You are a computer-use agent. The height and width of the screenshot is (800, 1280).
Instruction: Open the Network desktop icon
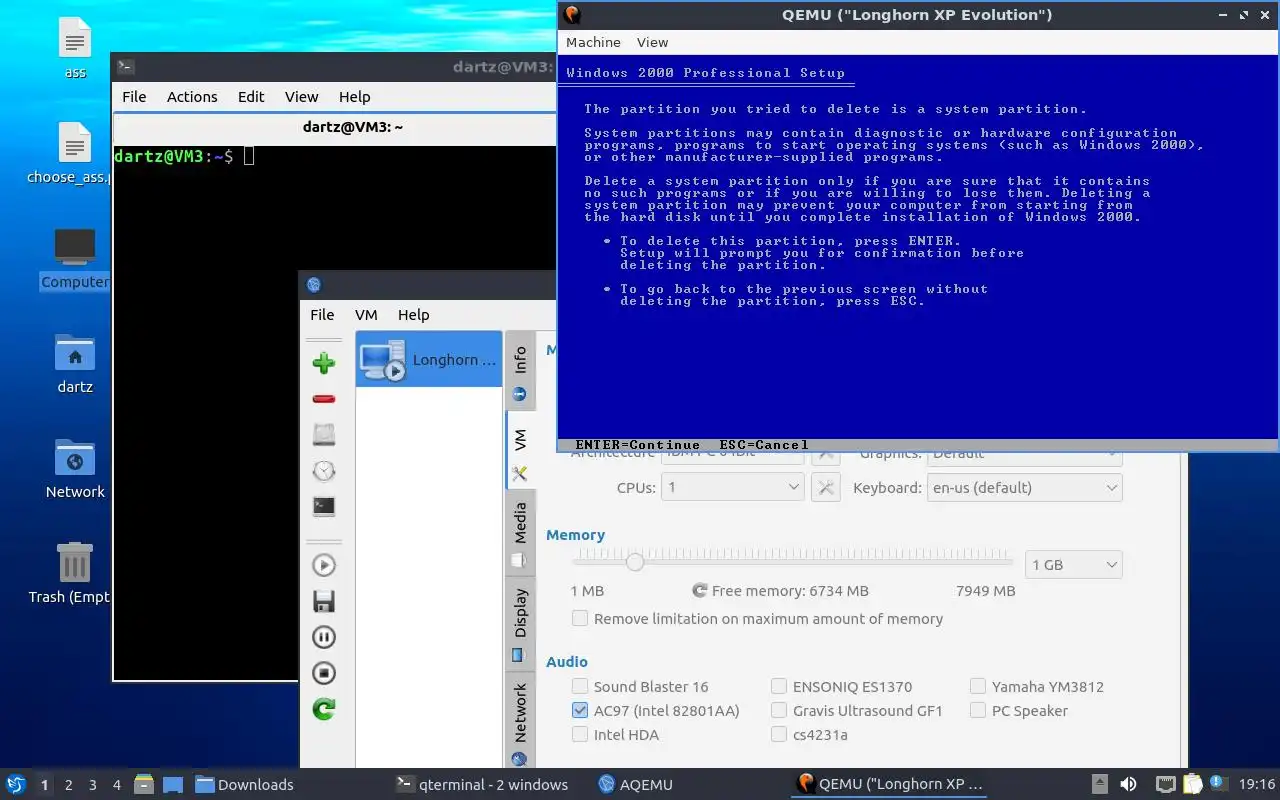coord(75,468)
